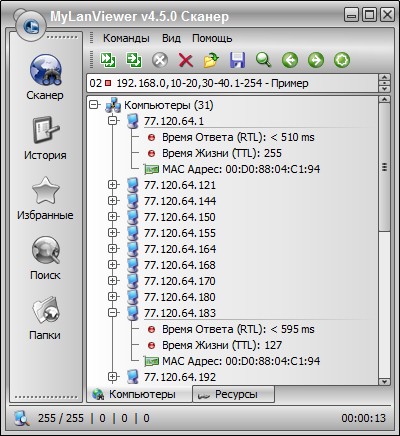The width and height of the screenshot is (400, 436).
Task: Select the 77.120.64.1 tree entry
Action: [174, 121]
